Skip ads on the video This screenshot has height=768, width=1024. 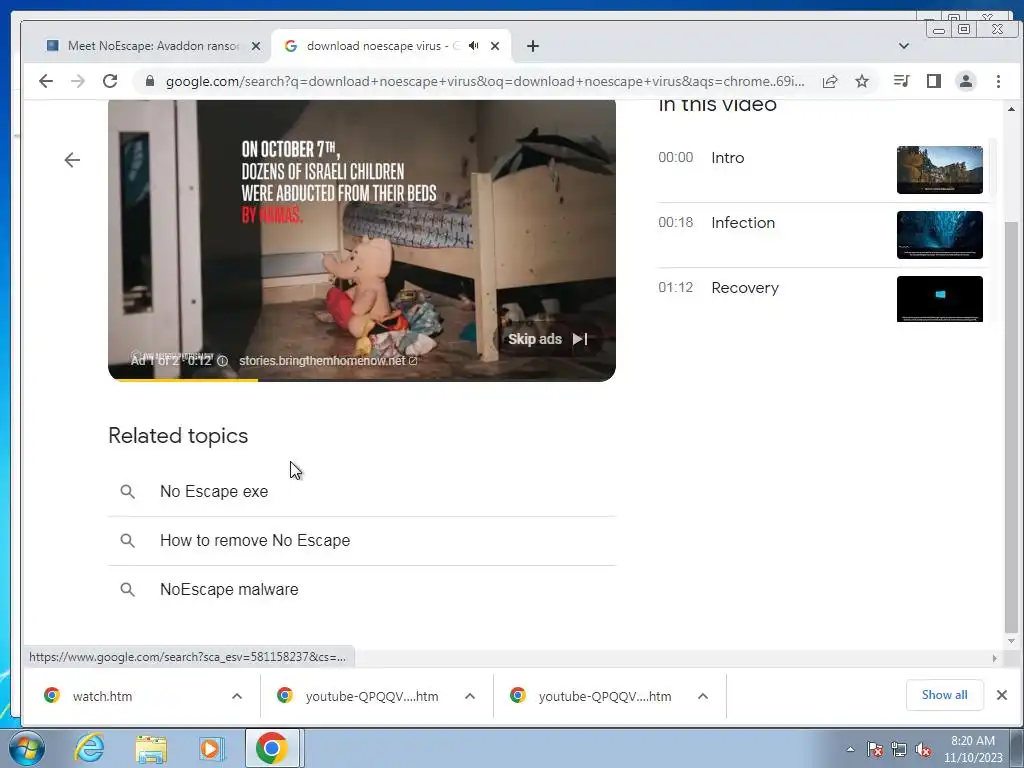547,339
